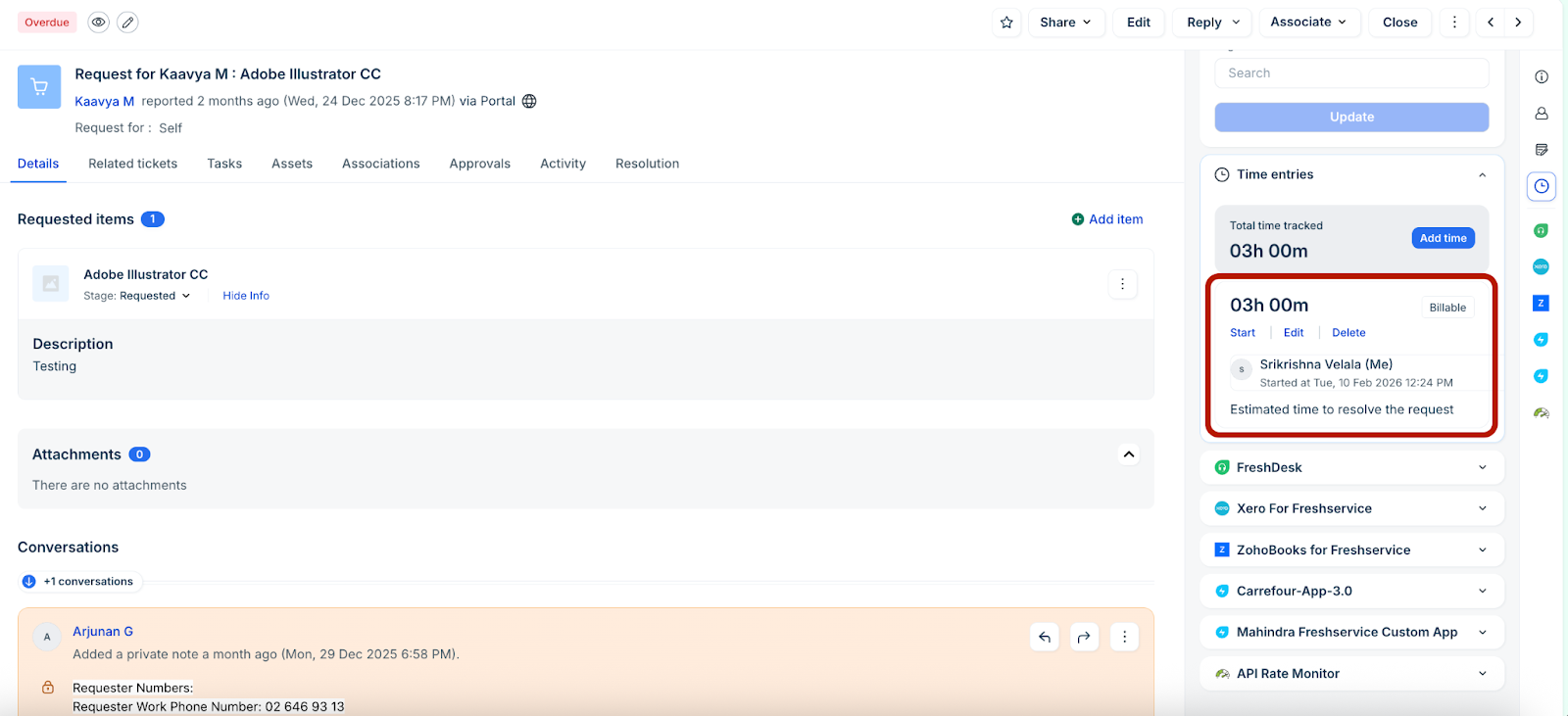Edit the 03h 00m time entry

1294,333
